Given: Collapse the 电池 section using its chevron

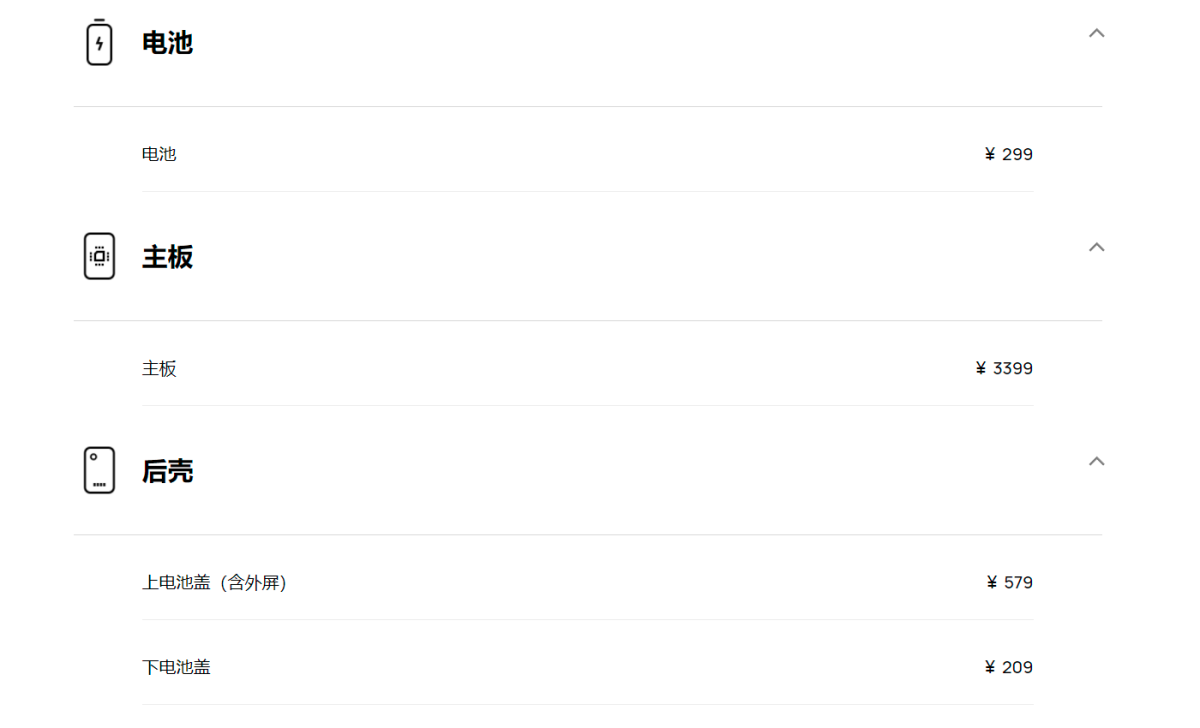Looking at the screenshot, I should [1096, 33].
